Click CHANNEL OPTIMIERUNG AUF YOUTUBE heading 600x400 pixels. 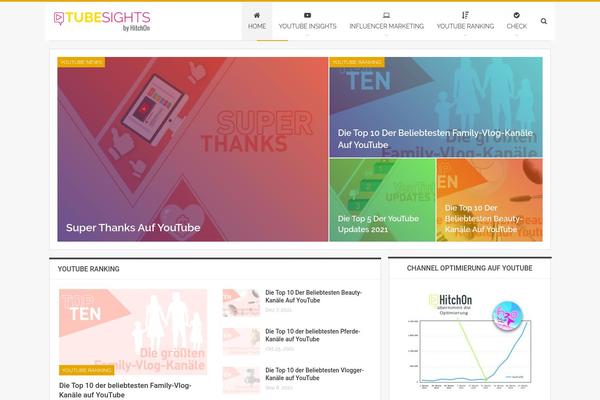[470, 268]
